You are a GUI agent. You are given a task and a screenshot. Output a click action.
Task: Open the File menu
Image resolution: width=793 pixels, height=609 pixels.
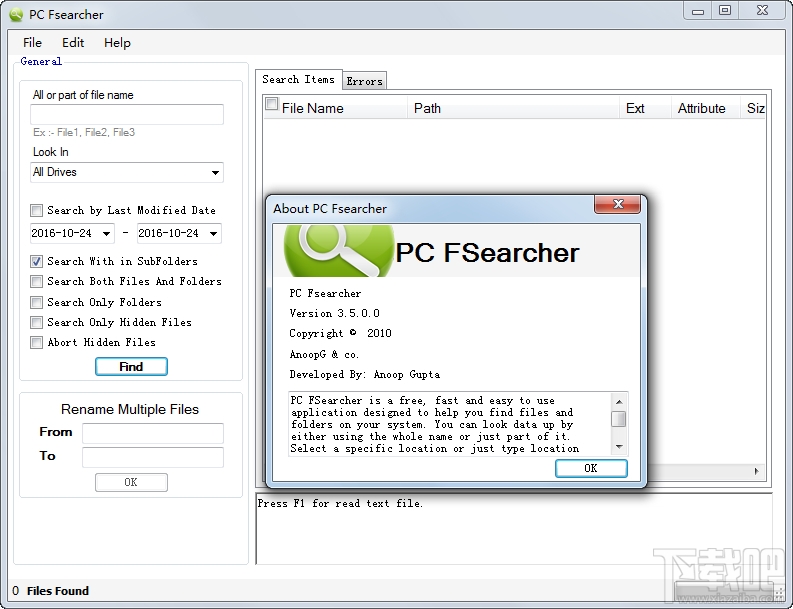(32, 42)
